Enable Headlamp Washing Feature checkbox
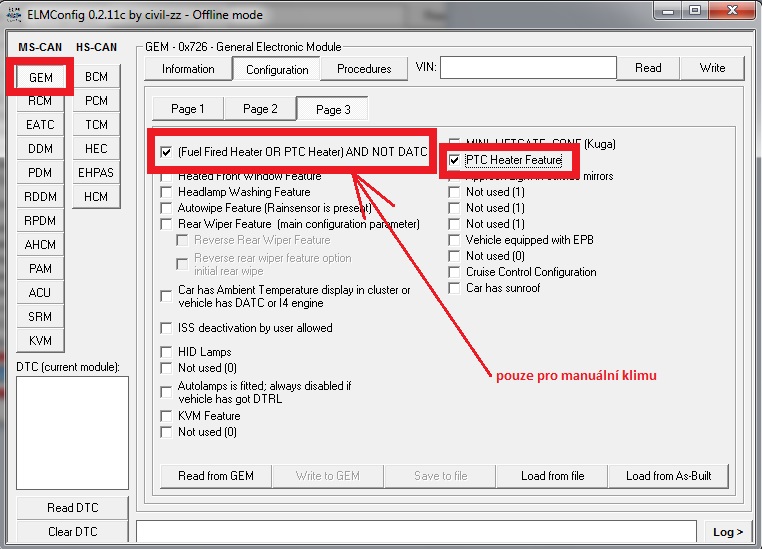 click(x=167, y=192)
